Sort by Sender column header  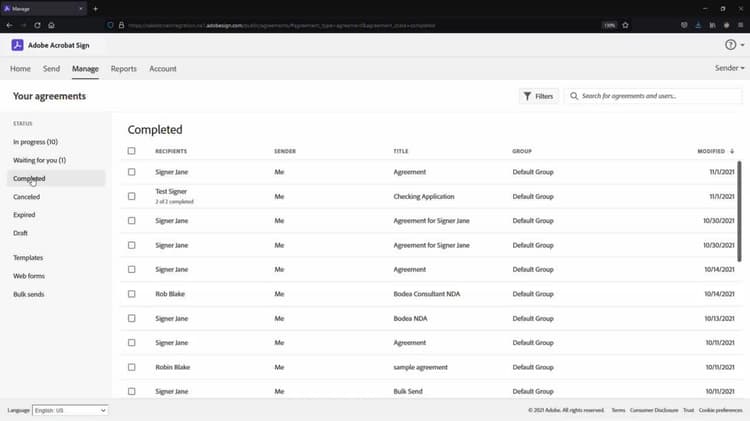285,151
